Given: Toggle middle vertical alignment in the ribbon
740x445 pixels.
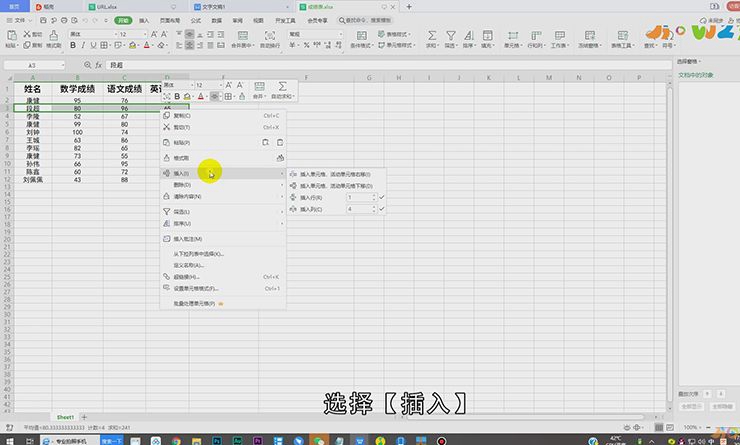Looking at the screenshot, I should tap(189, 34).
